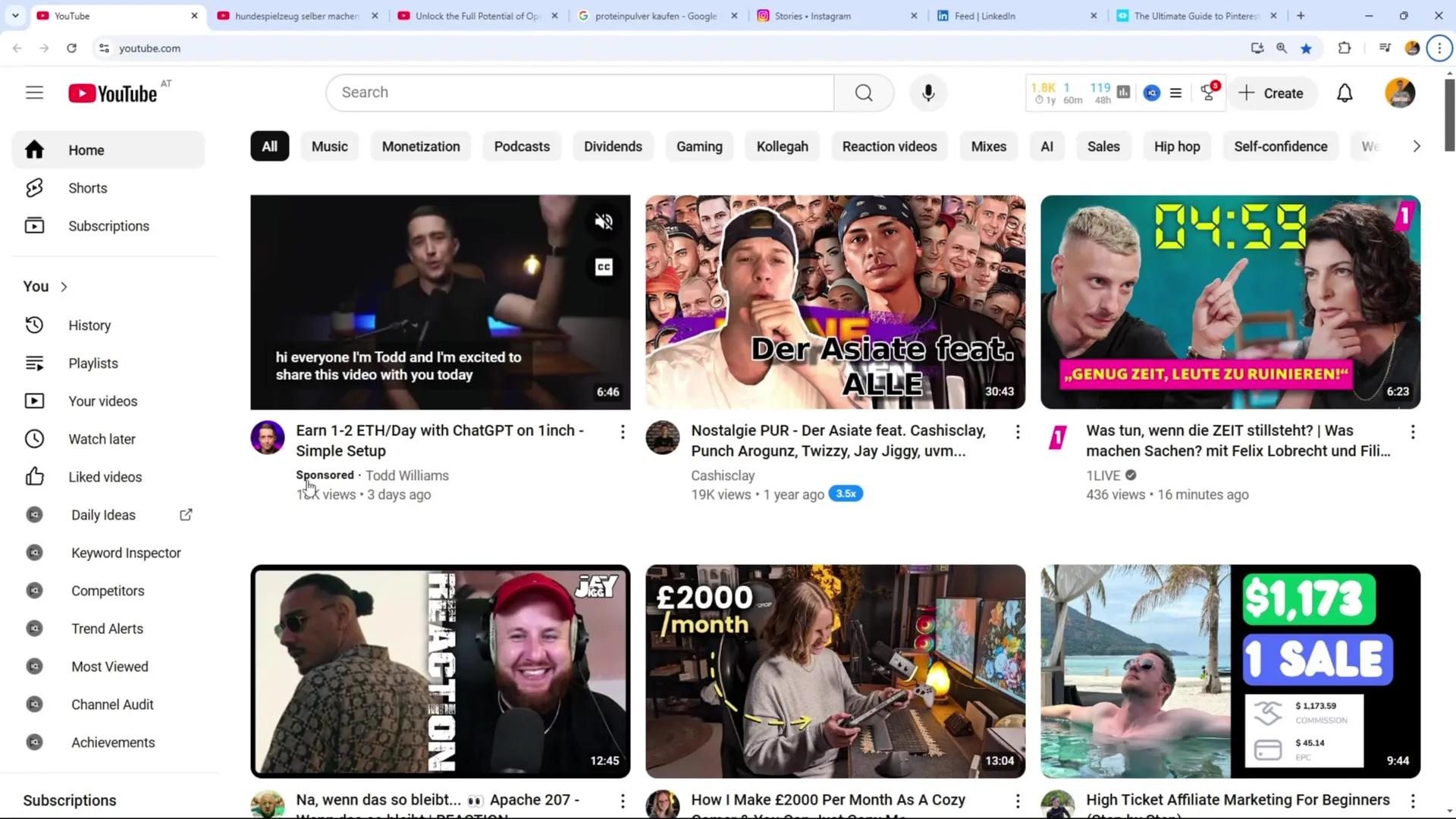Open Channel Audit tool
The height and width of the screenshot is (819, 1456).
click(108, 704)
